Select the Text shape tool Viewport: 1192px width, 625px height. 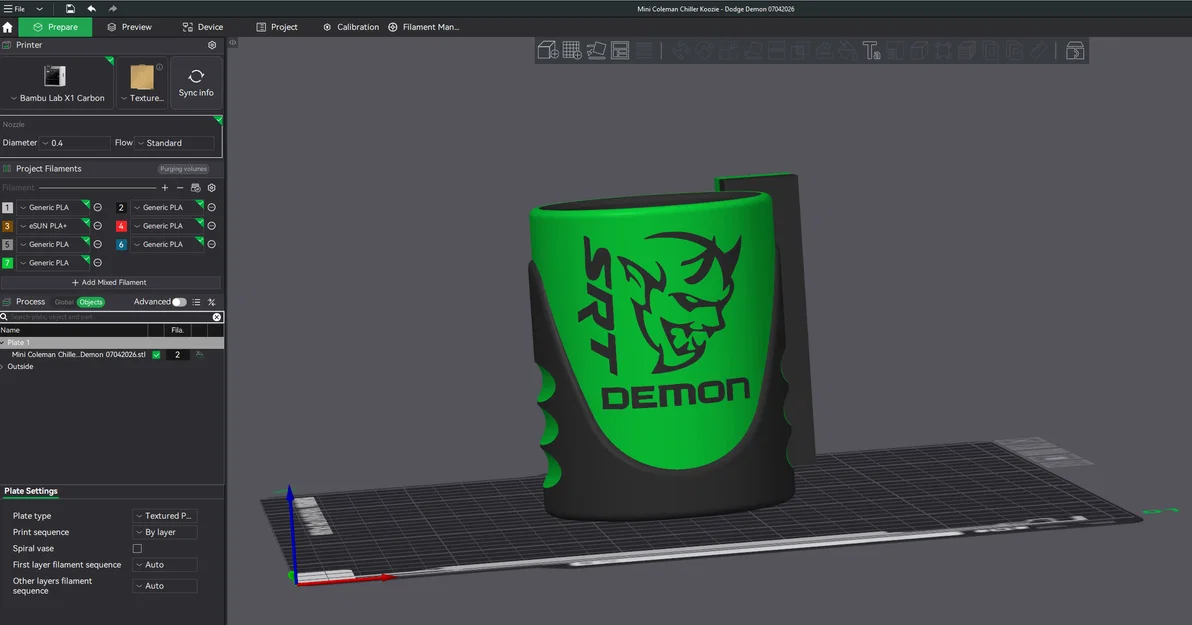[x=871, y=51]
